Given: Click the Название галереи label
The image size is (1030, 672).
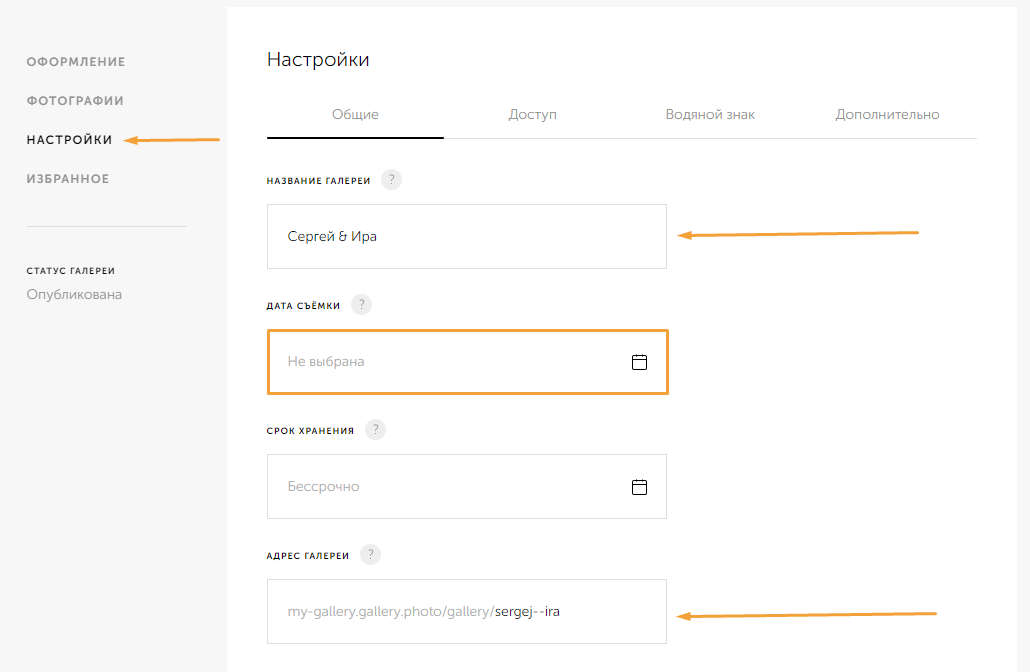Looking at the screenshot, I should (319, 181).
